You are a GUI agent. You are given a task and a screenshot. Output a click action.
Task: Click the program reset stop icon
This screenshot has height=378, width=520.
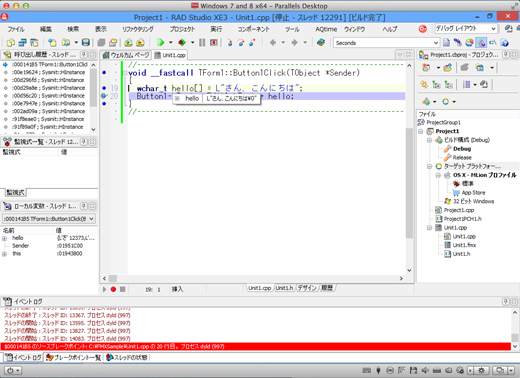(214, 42)
